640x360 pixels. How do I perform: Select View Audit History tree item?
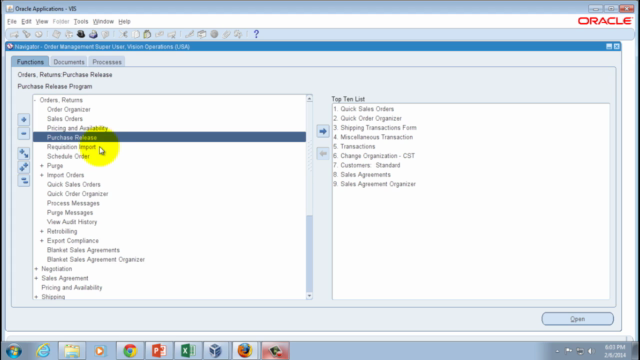[72, 222]
